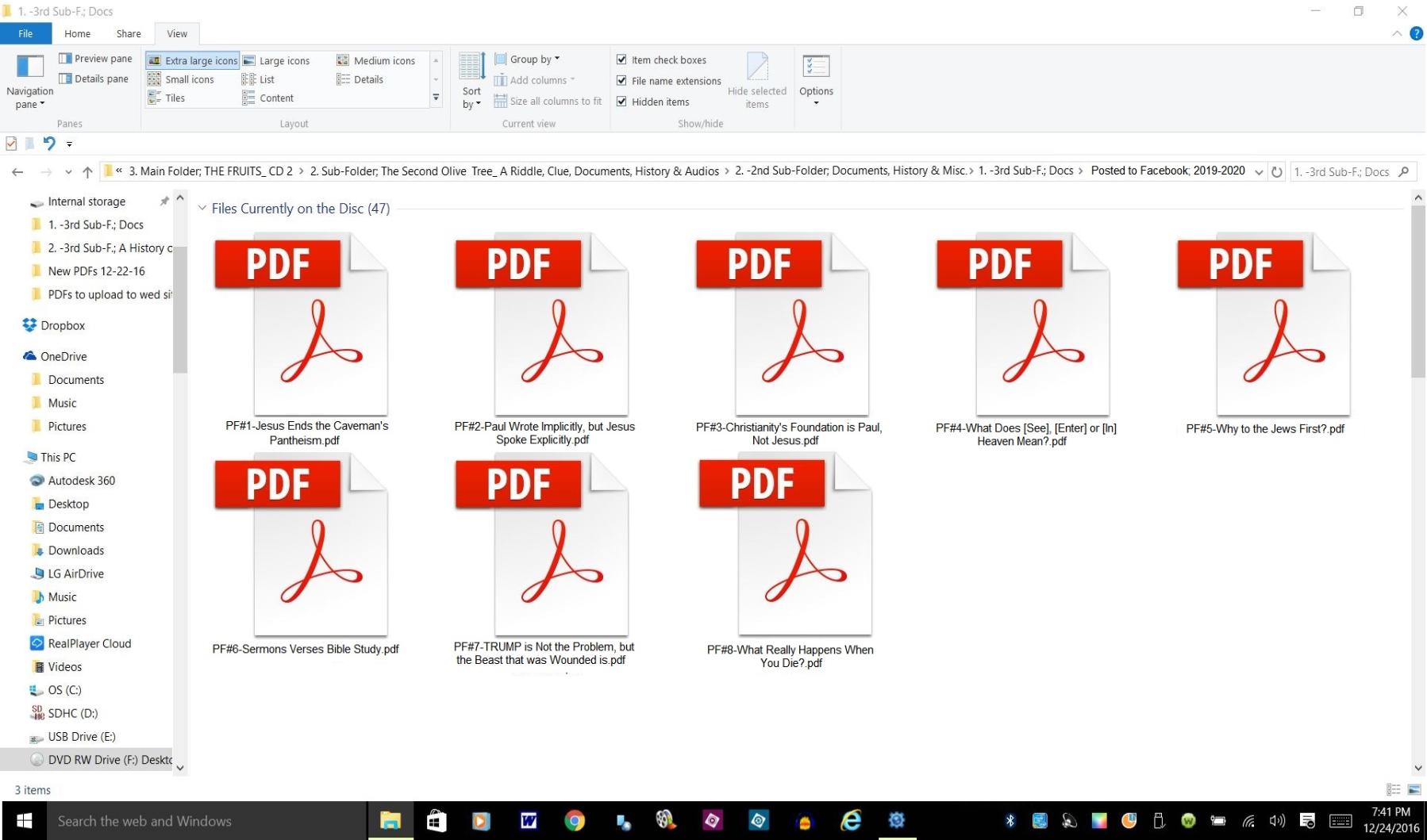Click the Bluetooth icon in the system tray
The height and width of the screenshot is (840, 1427).
(x=1010, y=822)
